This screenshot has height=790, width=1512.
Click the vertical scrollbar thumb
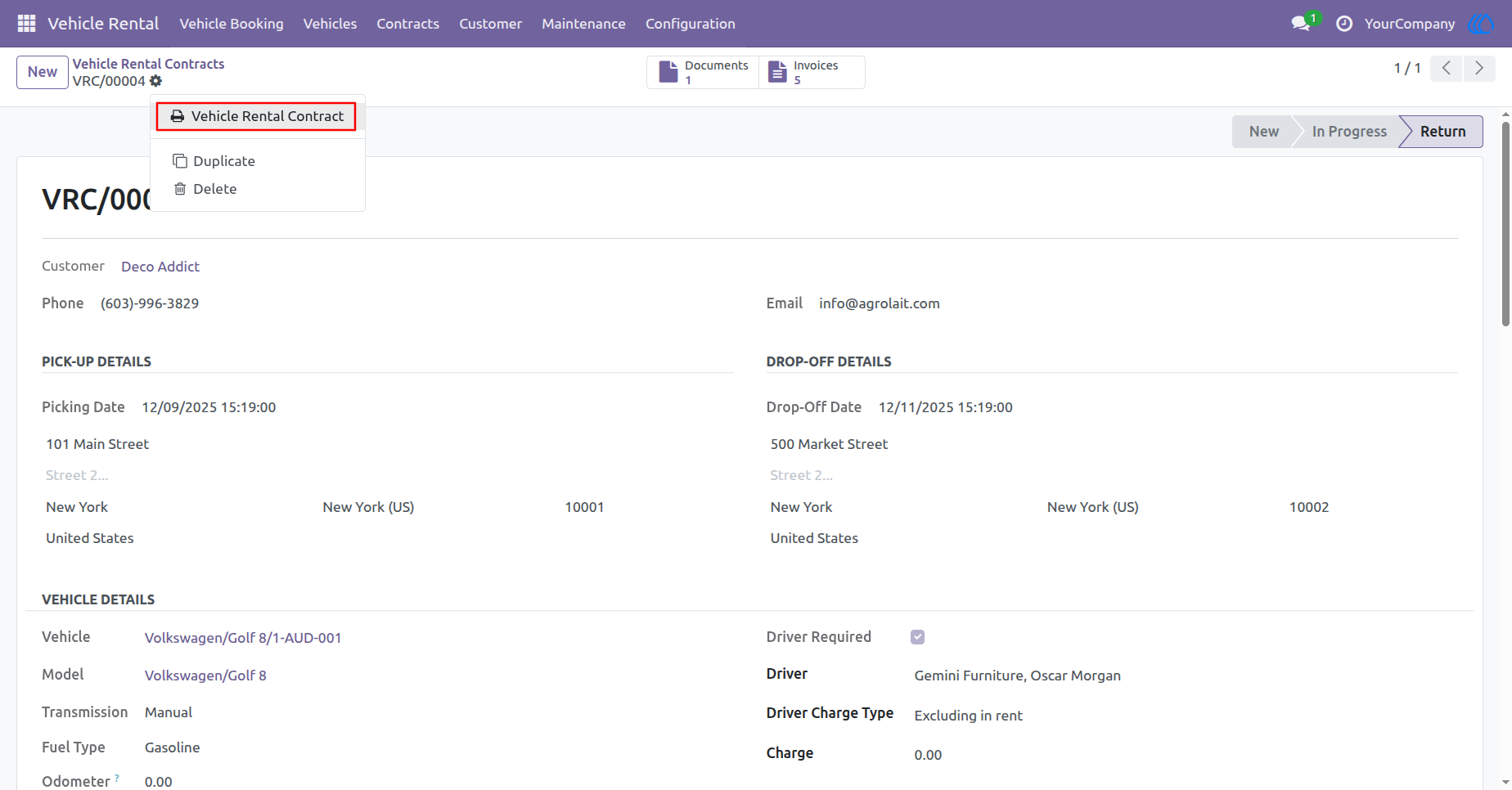pos(1505,223)
